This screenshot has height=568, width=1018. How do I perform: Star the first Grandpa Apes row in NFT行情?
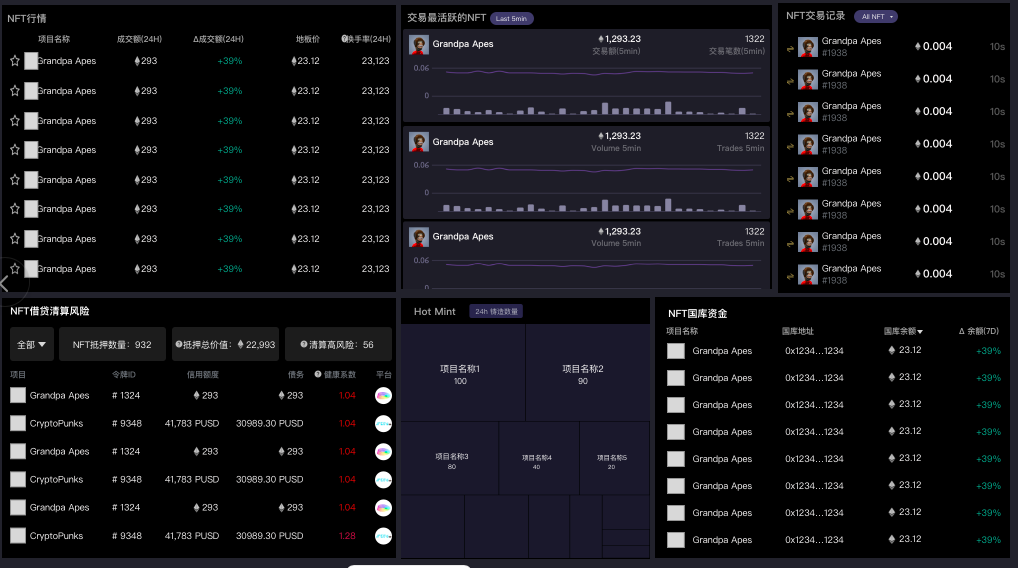(15, 61)
